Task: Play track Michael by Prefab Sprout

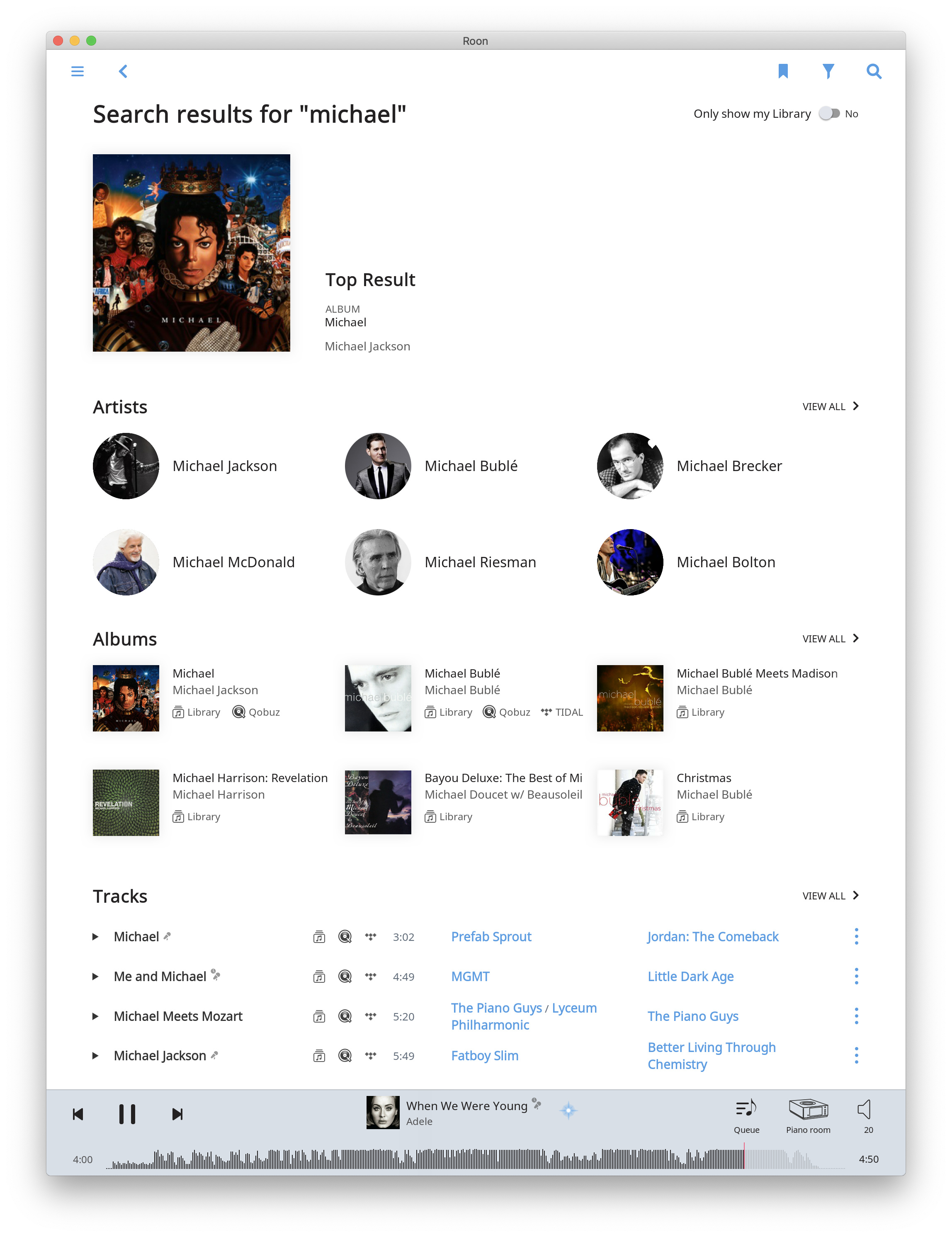Action: tap(95, 937)
